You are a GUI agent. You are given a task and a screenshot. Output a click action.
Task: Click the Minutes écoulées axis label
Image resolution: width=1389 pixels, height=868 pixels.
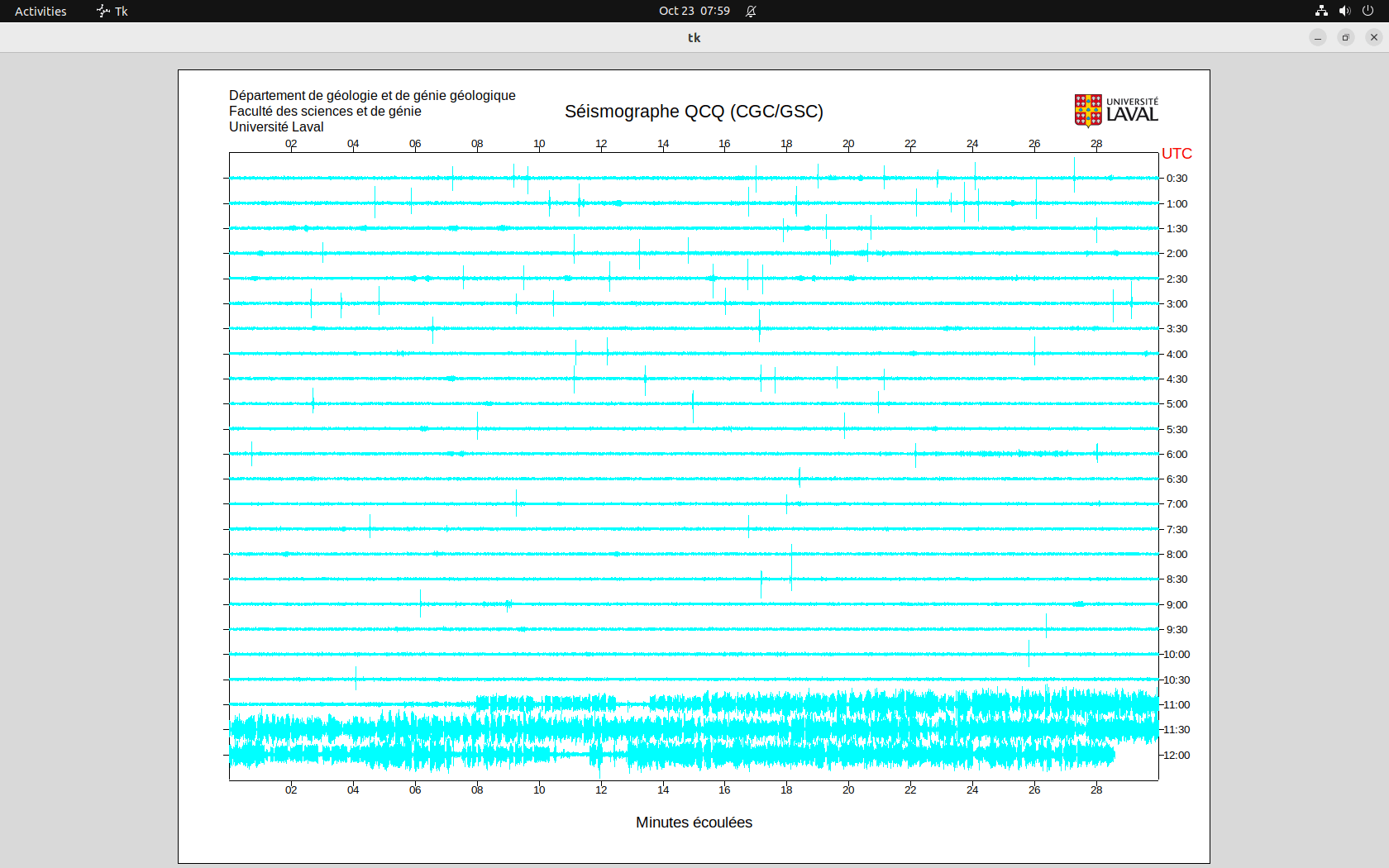[694, 823]
